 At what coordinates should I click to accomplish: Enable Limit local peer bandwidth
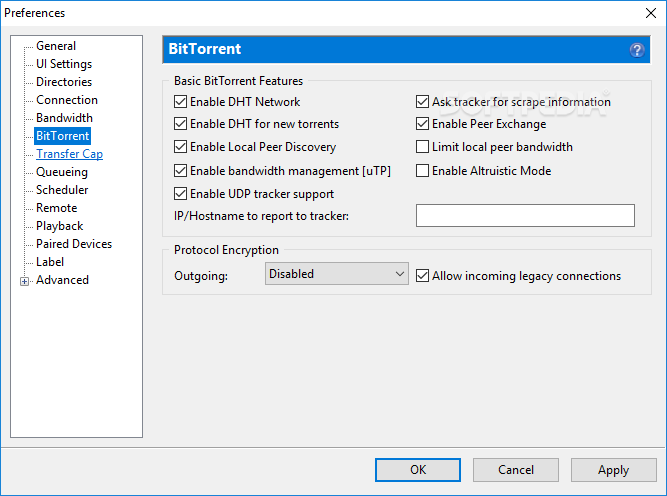(422, 147)
